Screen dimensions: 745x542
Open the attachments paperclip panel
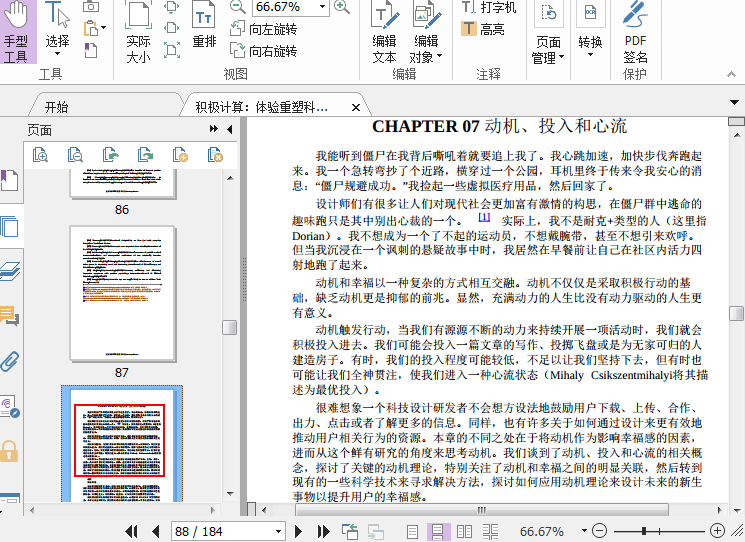(10, 361)
